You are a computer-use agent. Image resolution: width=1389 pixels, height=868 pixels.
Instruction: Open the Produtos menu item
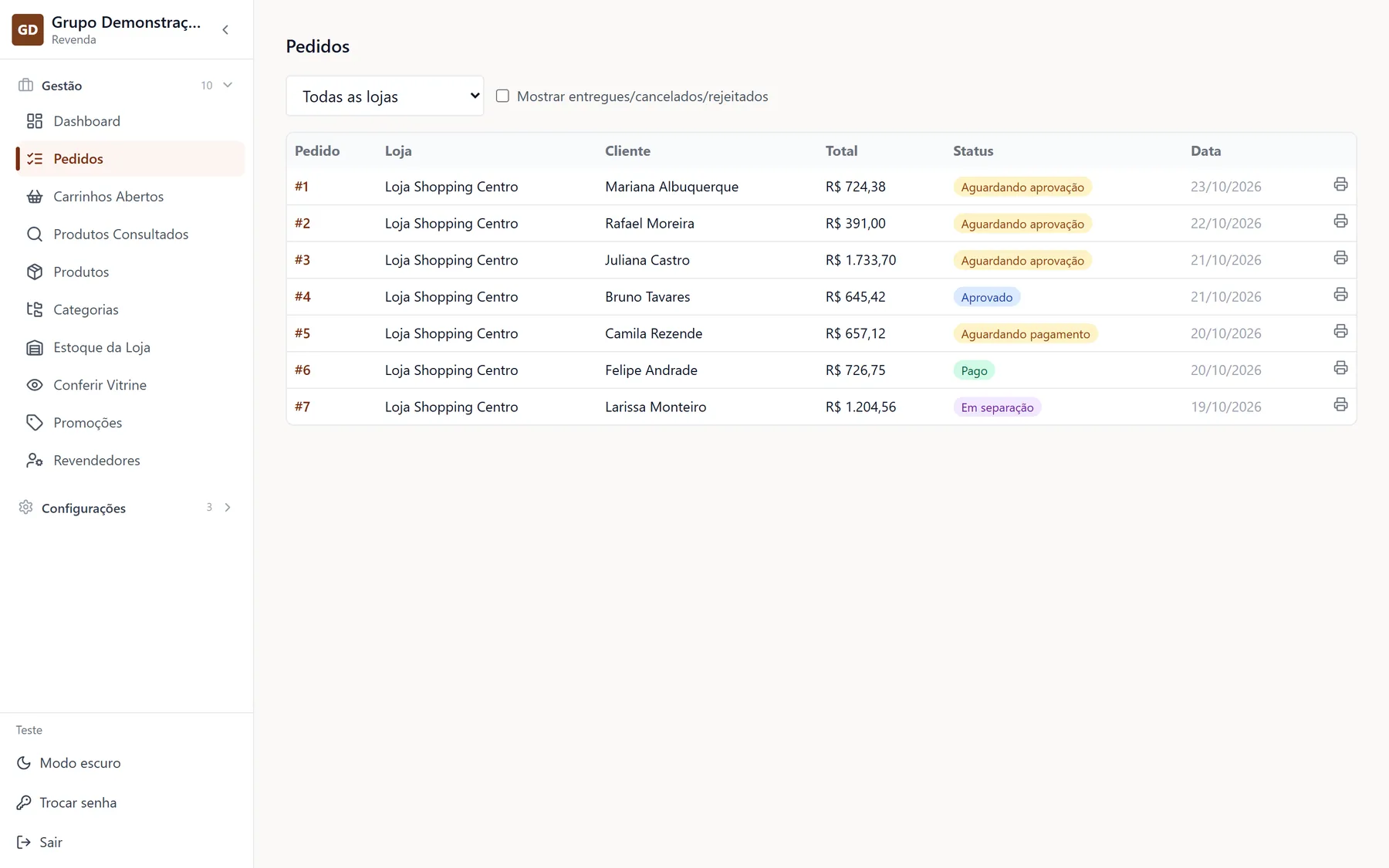pyautogui.click(x=130, y=272)
